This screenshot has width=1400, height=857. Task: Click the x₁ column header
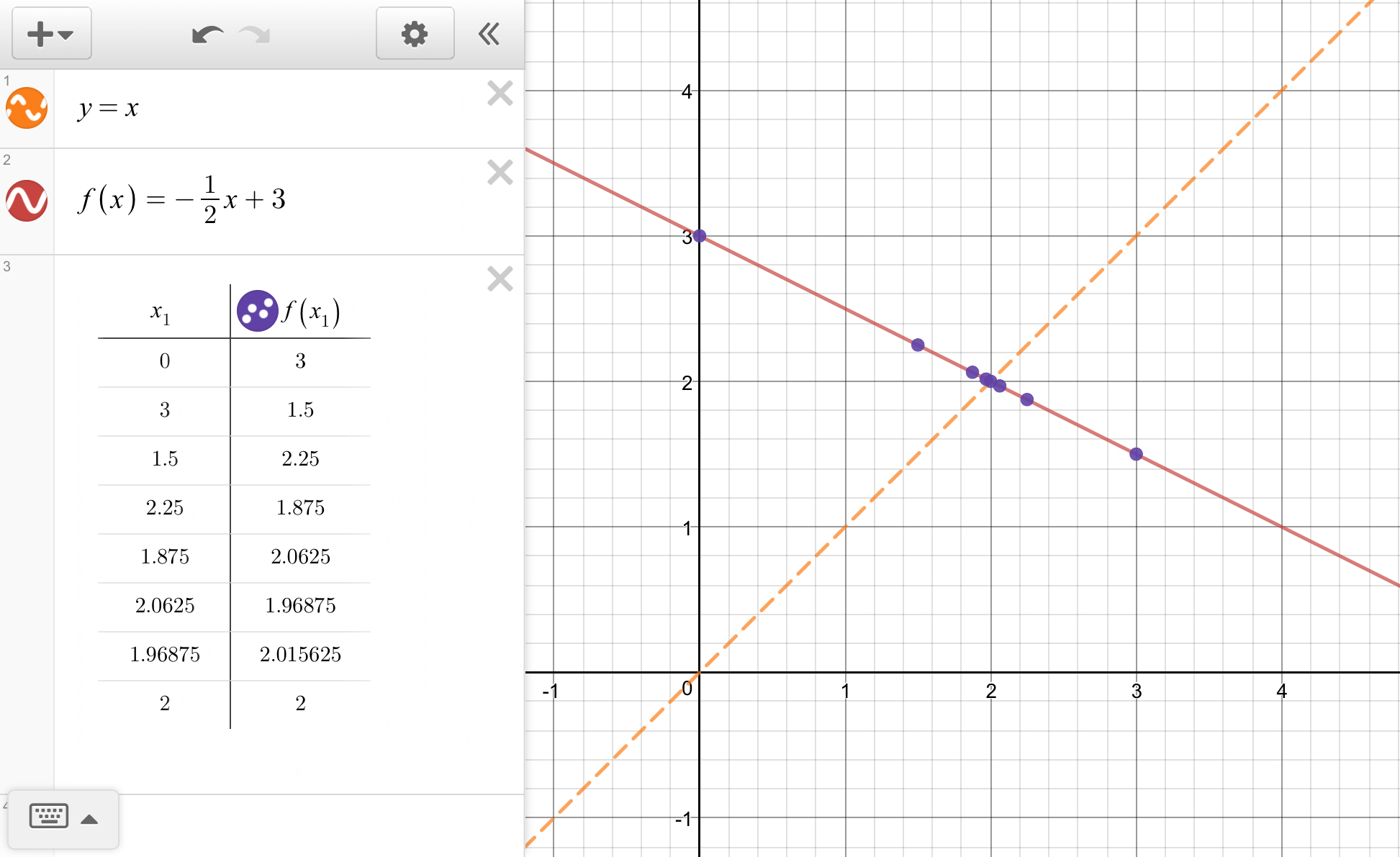(160, 312)
